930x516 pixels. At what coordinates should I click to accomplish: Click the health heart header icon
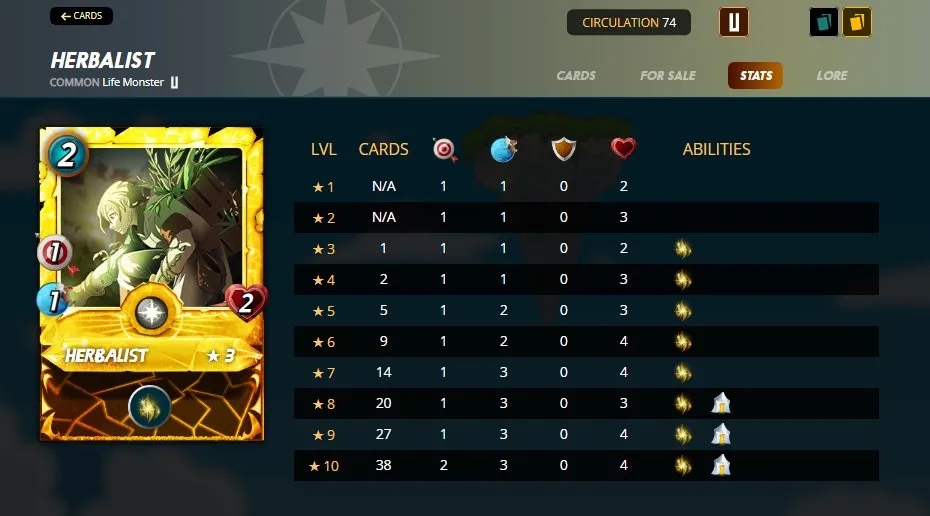623,148
